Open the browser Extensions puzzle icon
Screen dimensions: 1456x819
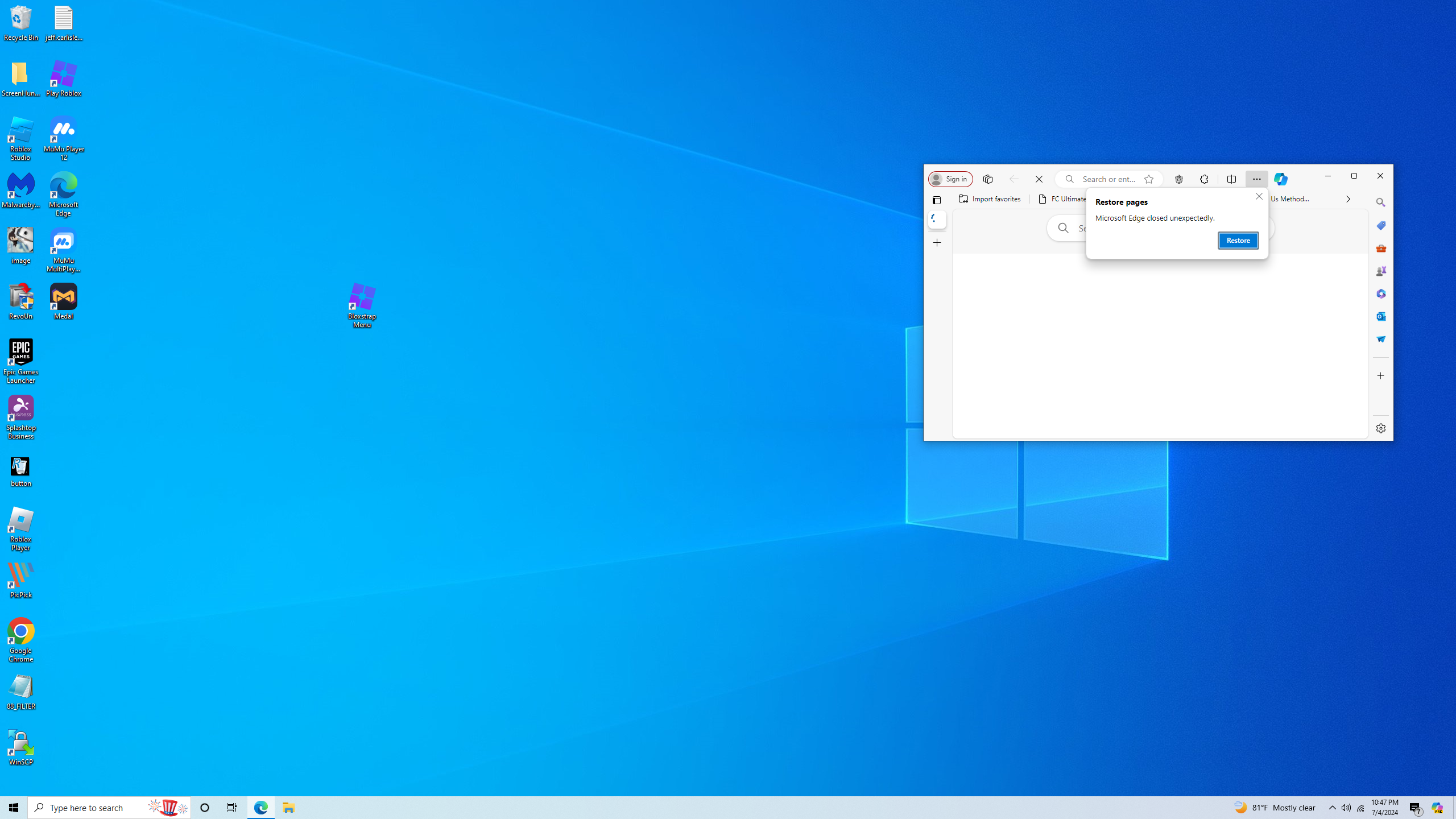(x=1204, y=179)
